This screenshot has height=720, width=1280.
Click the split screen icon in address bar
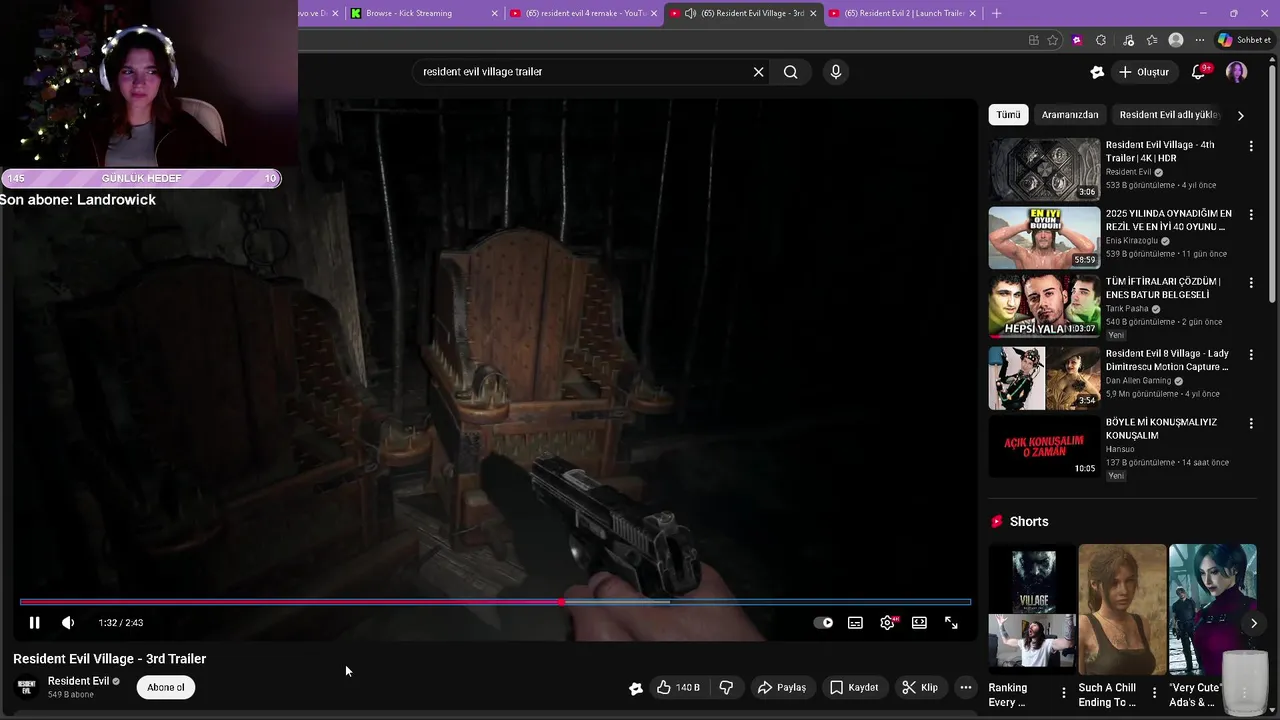[x=1033, y=40]
